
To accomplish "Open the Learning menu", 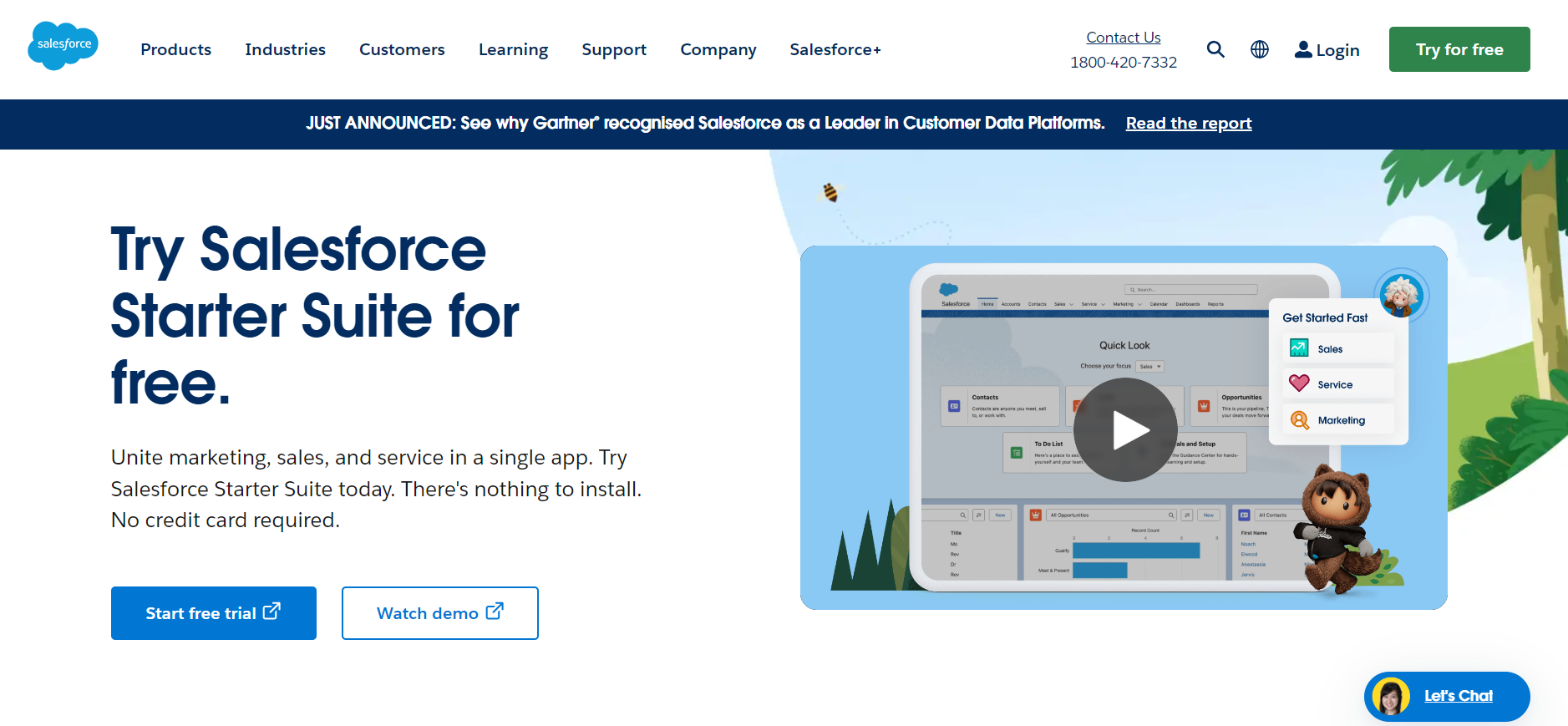I will click(x=514, y=49).
